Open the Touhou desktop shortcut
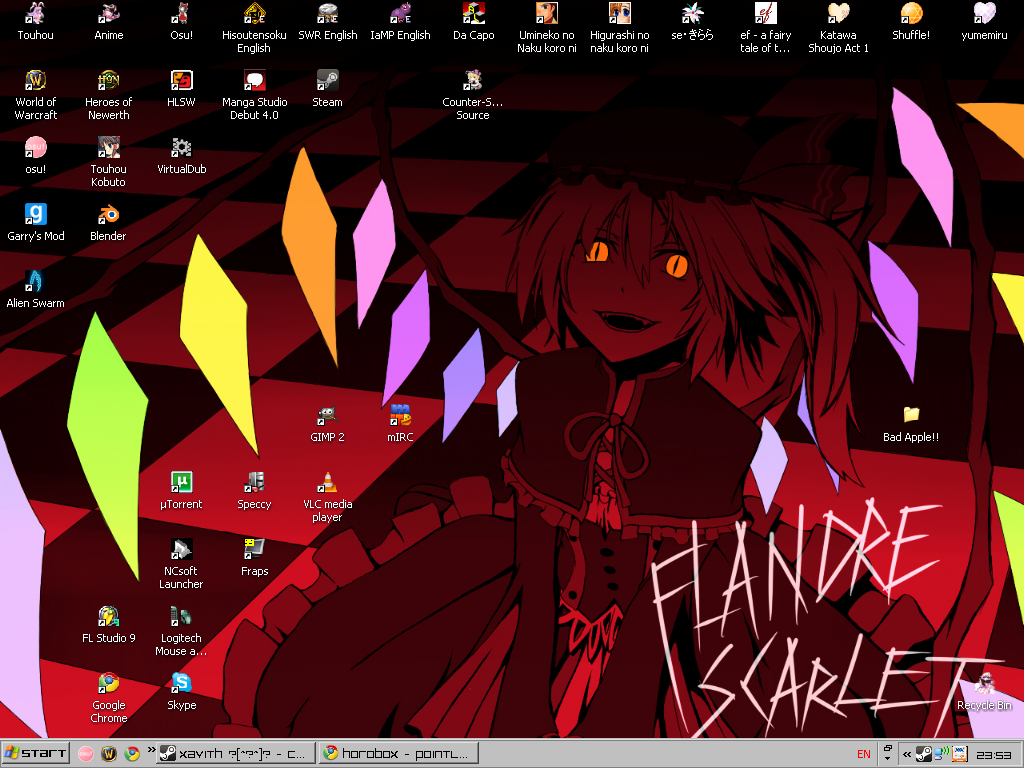 [36, 14]
